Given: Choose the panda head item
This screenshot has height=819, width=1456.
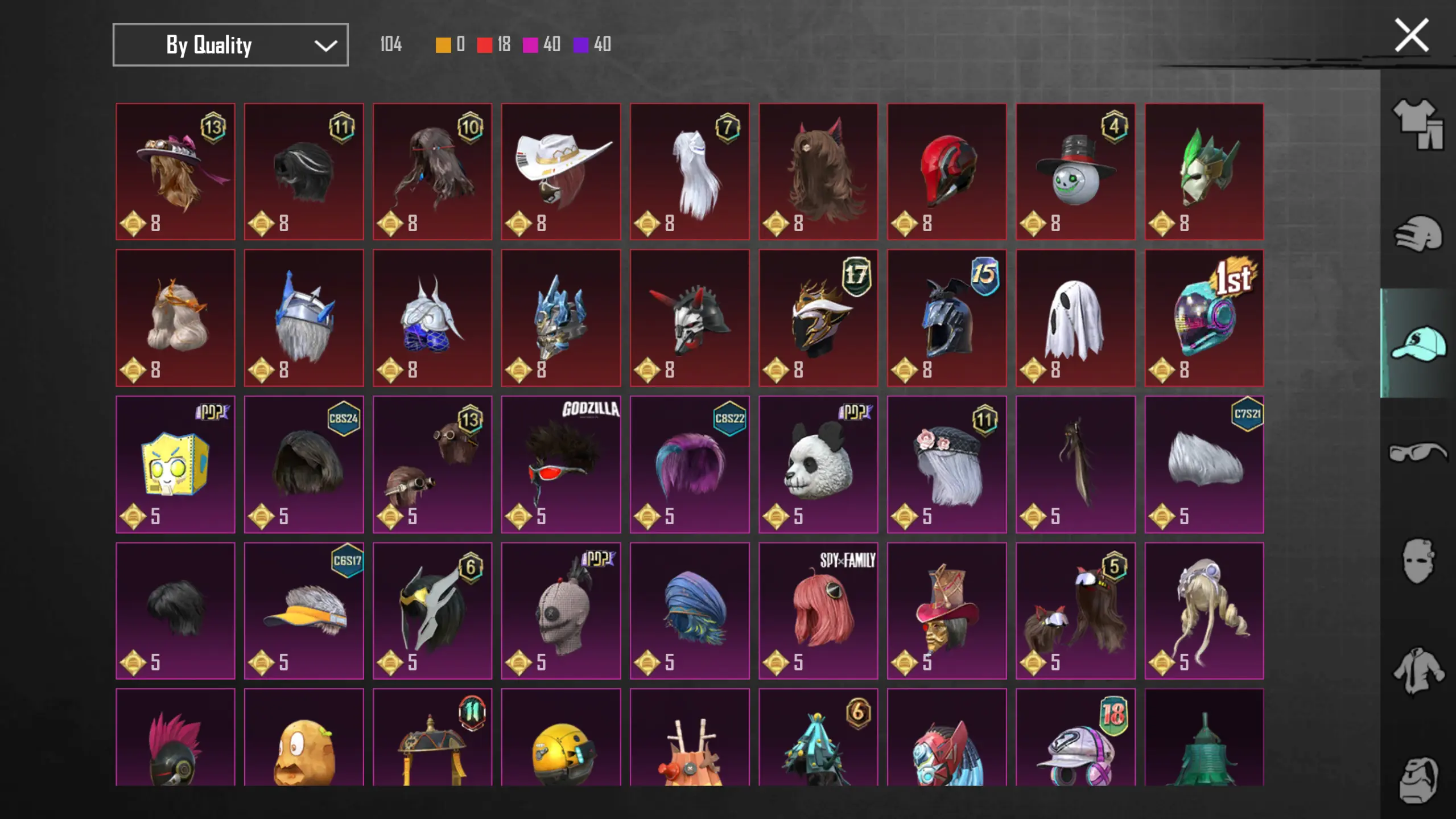Looking at the screenshot, I should tap(818, 464).
